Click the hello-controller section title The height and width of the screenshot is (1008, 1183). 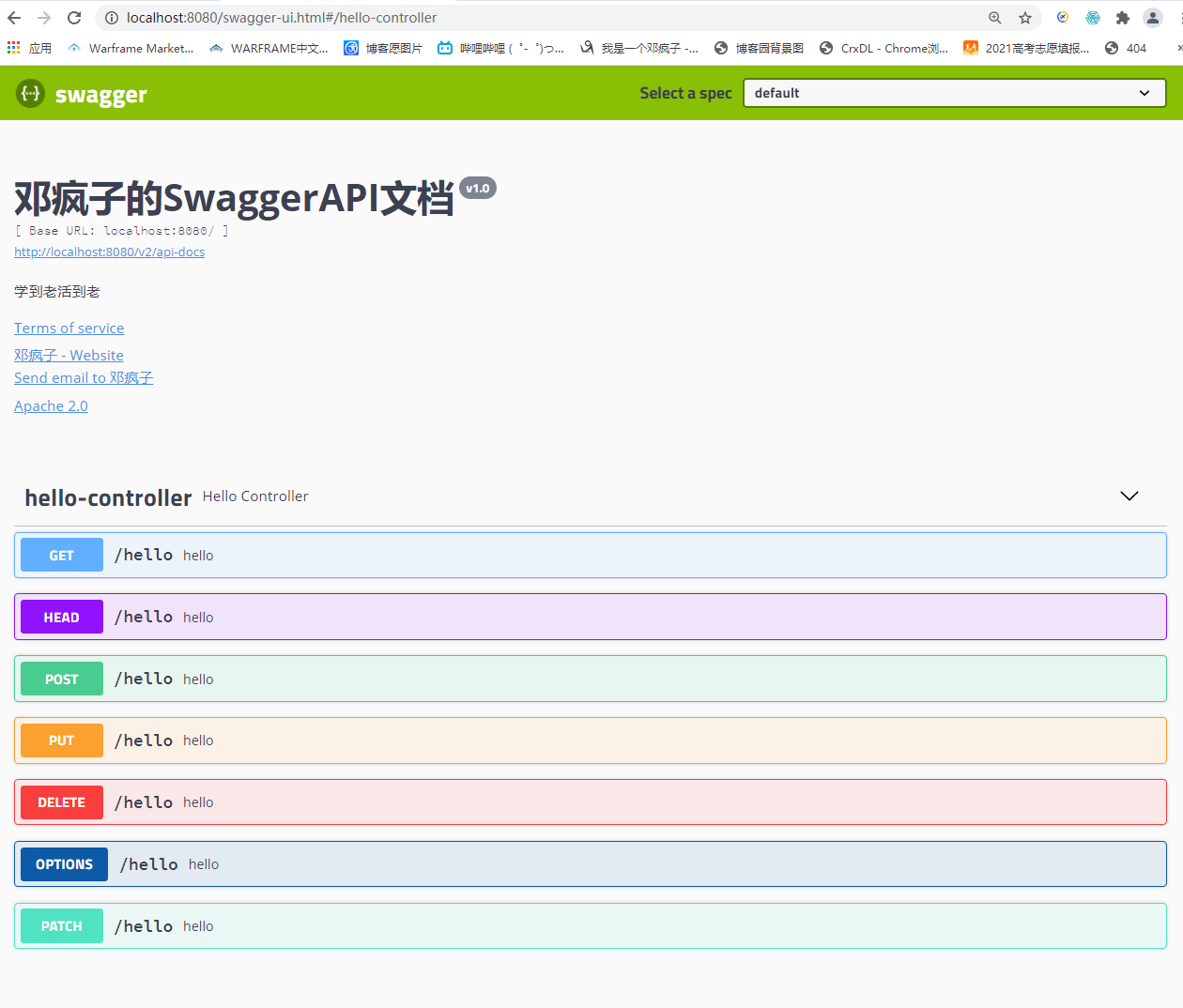tap(108, 497)
